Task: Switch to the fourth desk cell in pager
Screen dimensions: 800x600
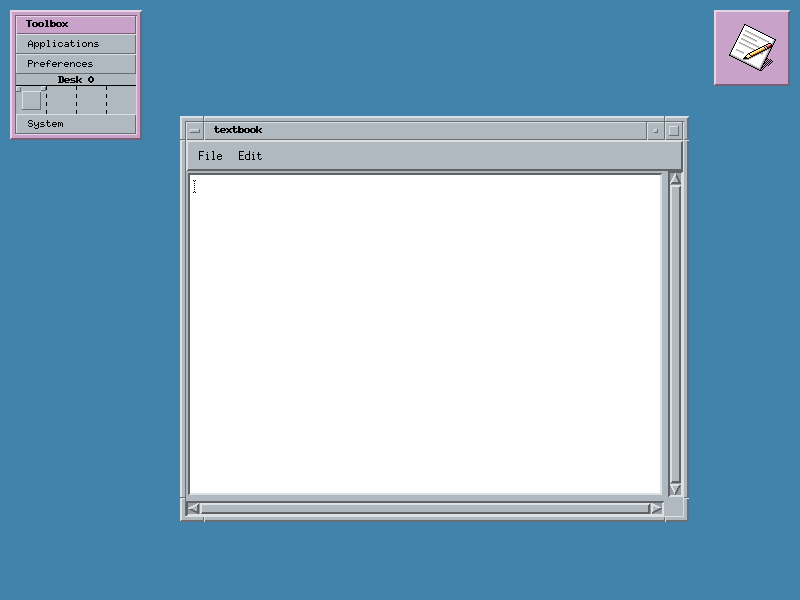Action: tap(121, 100)
